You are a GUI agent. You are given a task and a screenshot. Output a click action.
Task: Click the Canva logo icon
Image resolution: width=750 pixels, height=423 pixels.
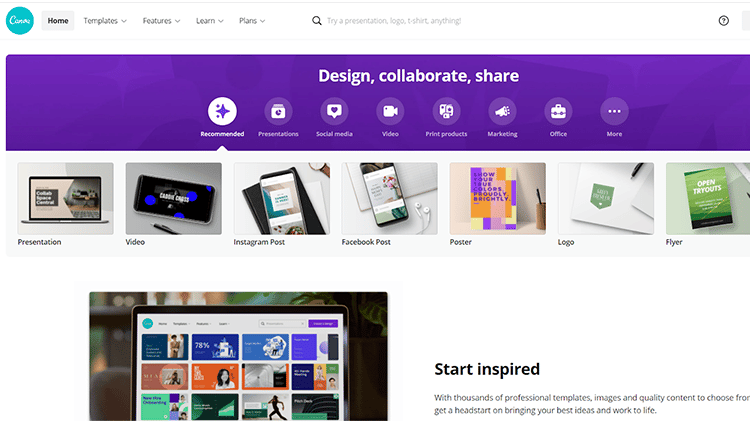[x=20, y=21]
